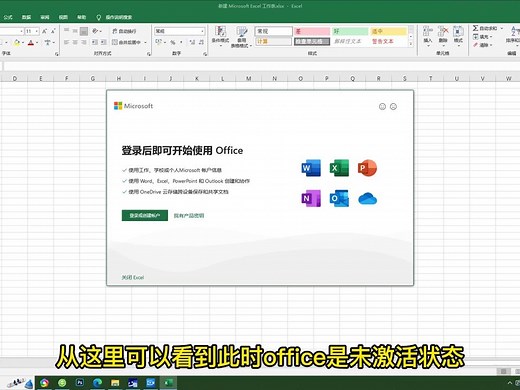The height and width of the screenshot is (390, 520).
Task: Click the text orientation icon
Action: point(96,31)
